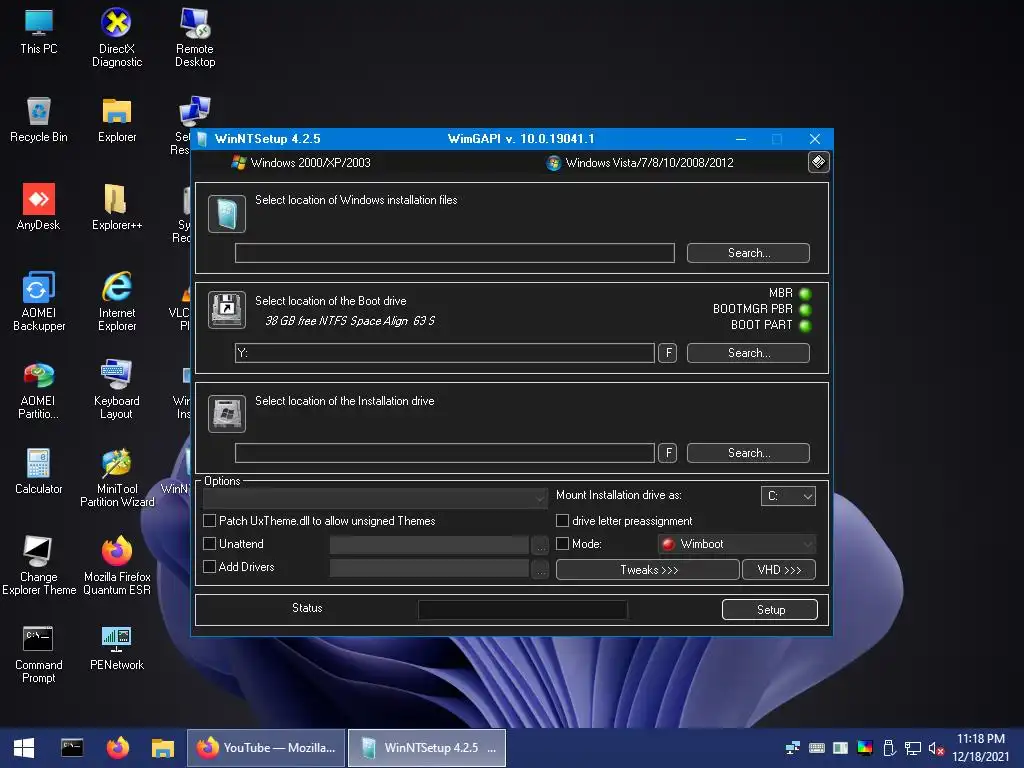
Task: Open Command Prompt desktop shortcut
Action: pos(39,654)
